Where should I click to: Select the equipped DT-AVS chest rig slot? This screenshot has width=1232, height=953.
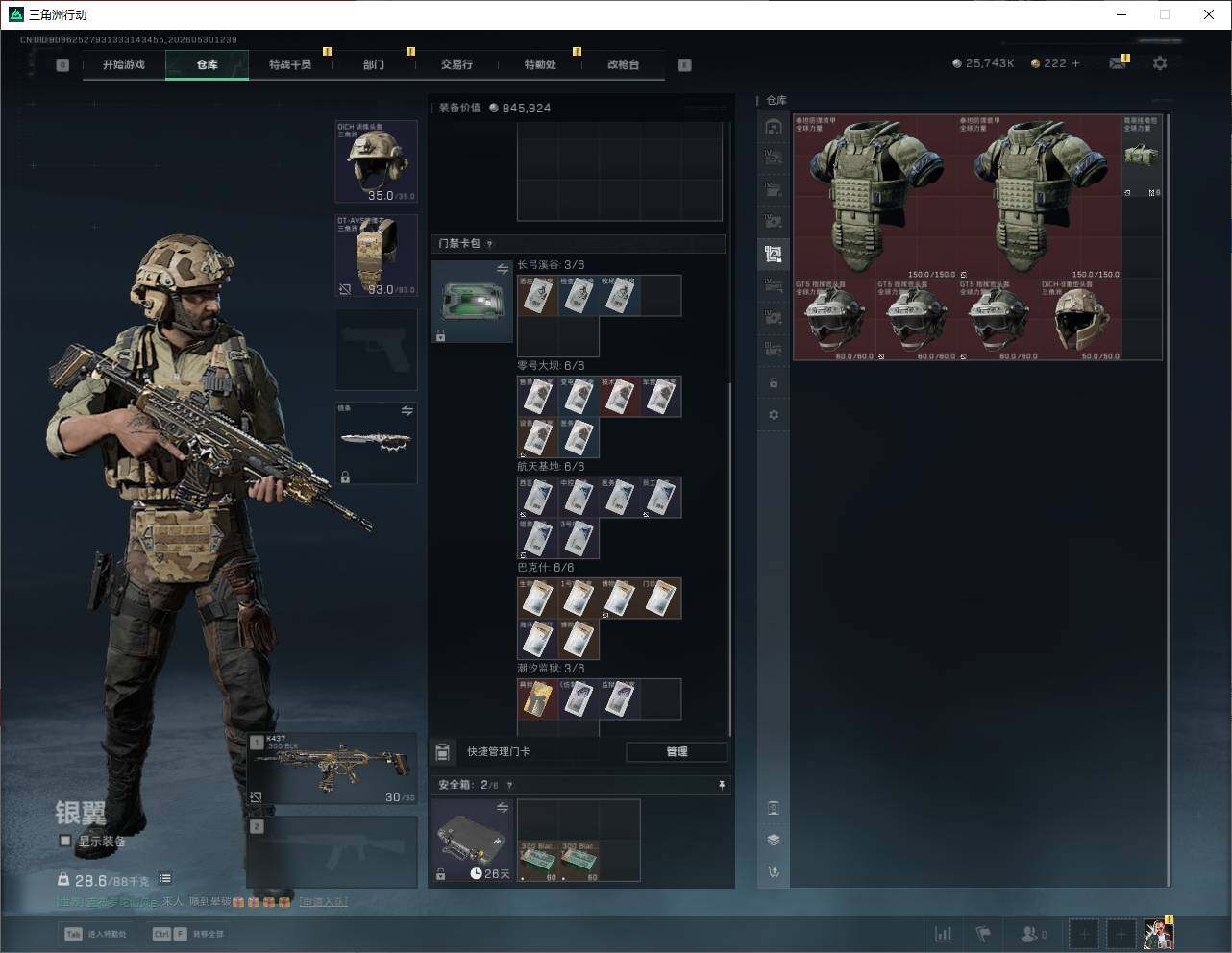[x=376, y=256]
